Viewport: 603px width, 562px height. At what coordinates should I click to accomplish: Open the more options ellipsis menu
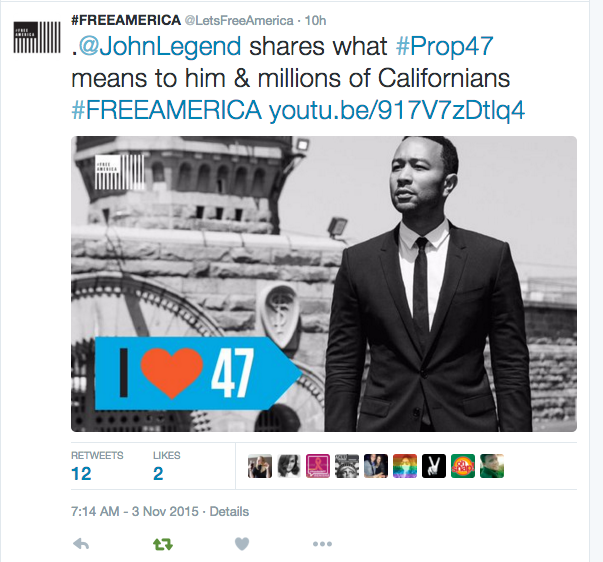[322, 544]
